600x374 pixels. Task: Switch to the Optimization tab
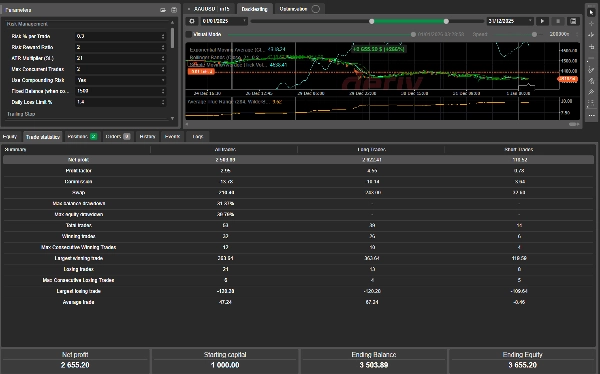(x=299, y=9)
